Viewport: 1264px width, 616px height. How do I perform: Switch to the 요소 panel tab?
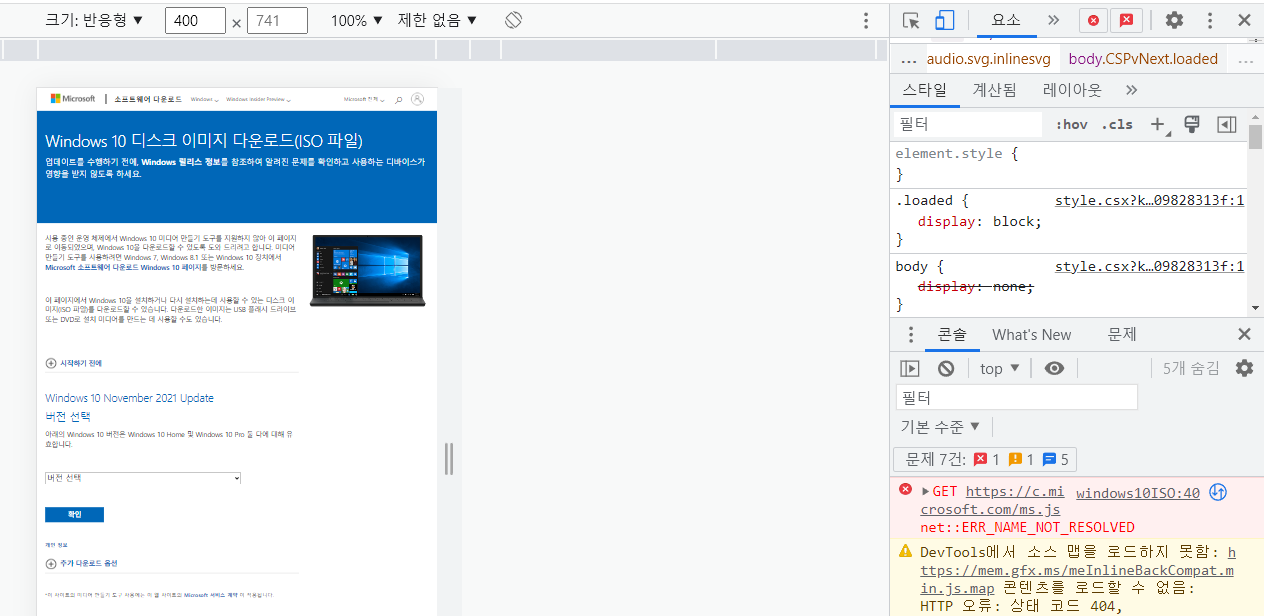point(1006,20)
